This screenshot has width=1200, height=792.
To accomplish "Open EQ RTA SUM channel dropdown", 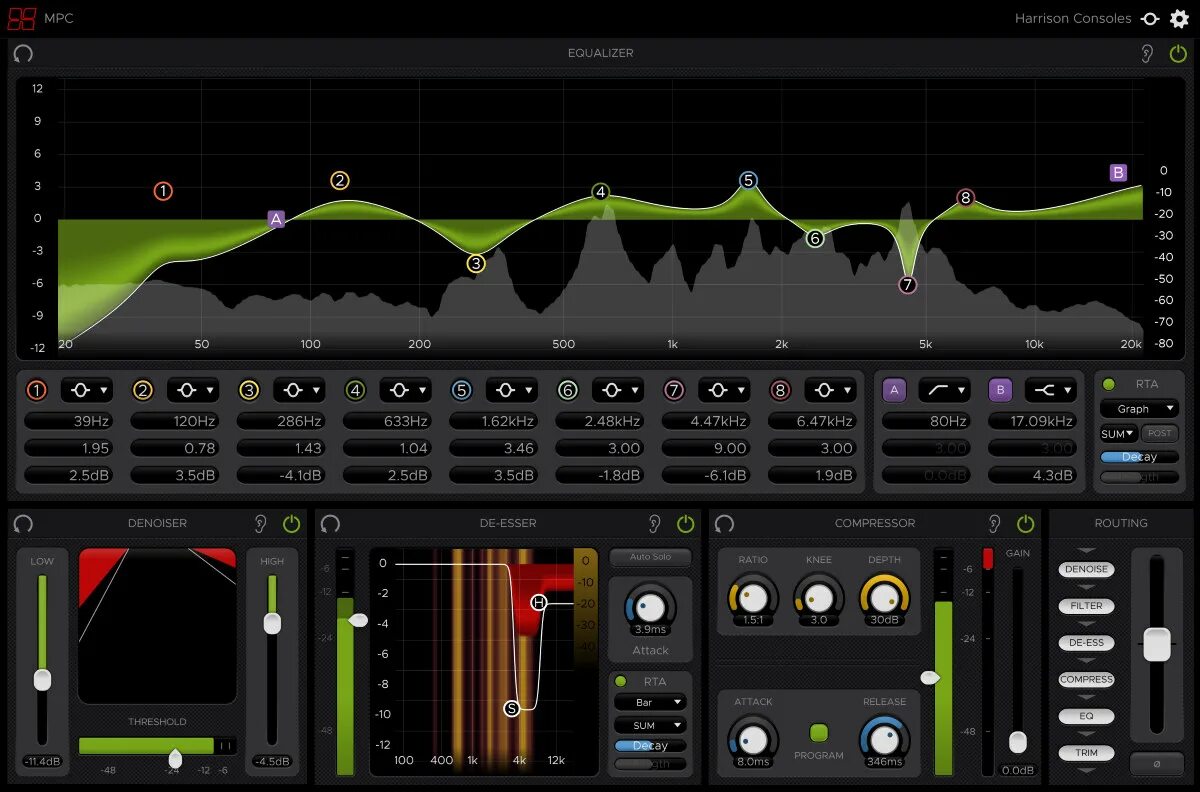I will (1119, 433).
